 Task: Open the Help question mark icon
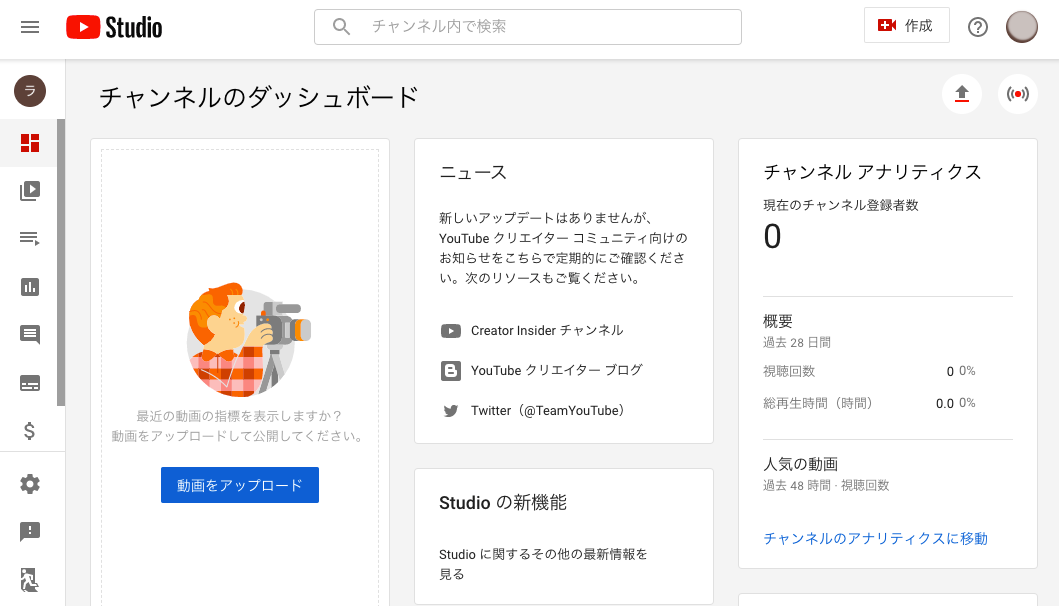tap(977, 27)
